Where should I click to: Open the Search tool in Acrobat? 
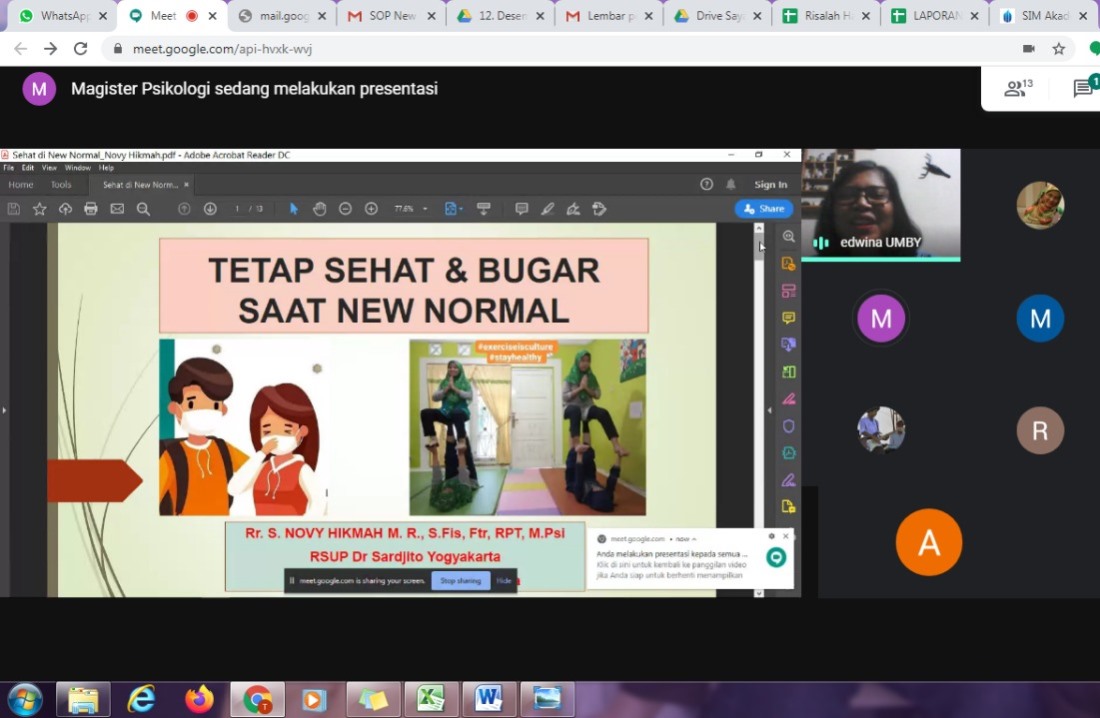coord(143,208)
